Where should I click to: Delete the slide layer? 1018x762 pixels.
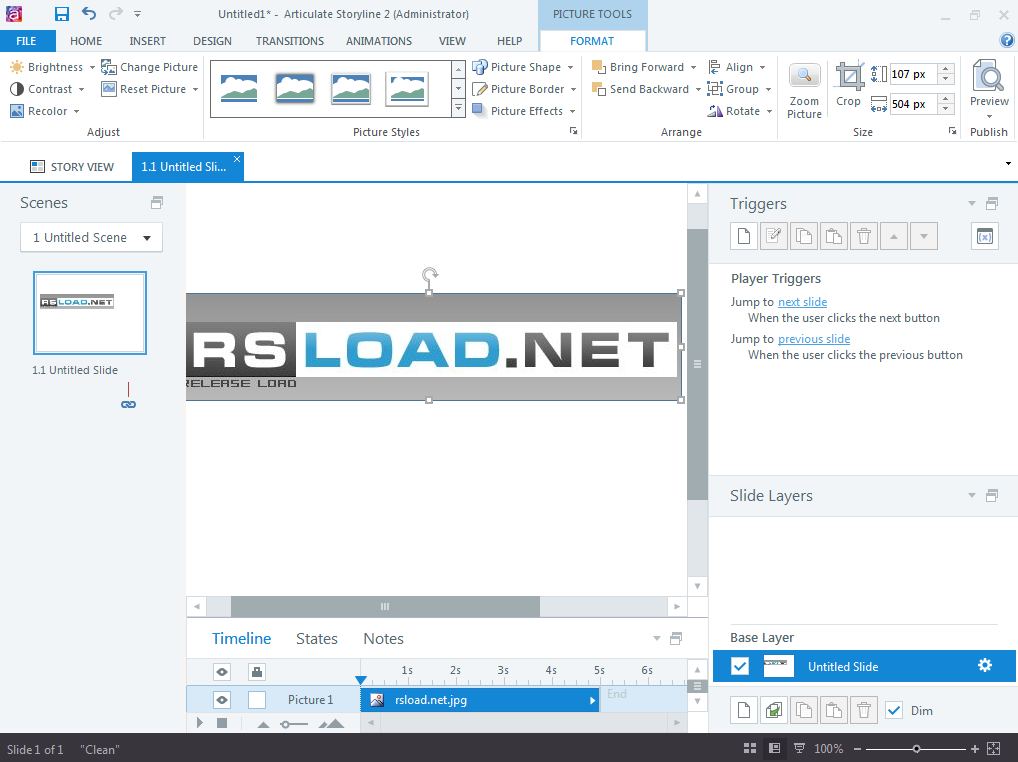click(x=863, y=710)
